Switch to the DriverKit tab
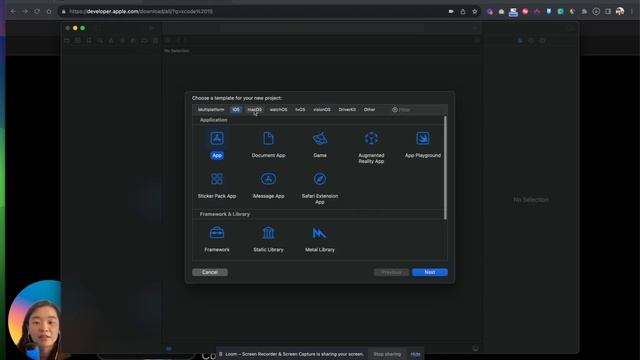The height and width of the screenshot is (360, 640). pos(347,109)
